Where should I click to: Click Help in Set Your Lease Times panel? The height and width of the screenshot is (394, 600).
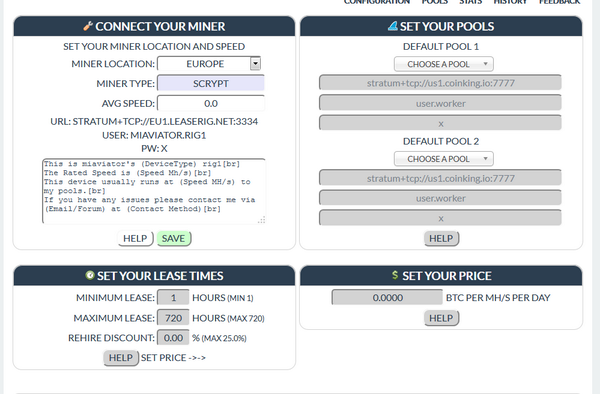[x=121, y=358]
